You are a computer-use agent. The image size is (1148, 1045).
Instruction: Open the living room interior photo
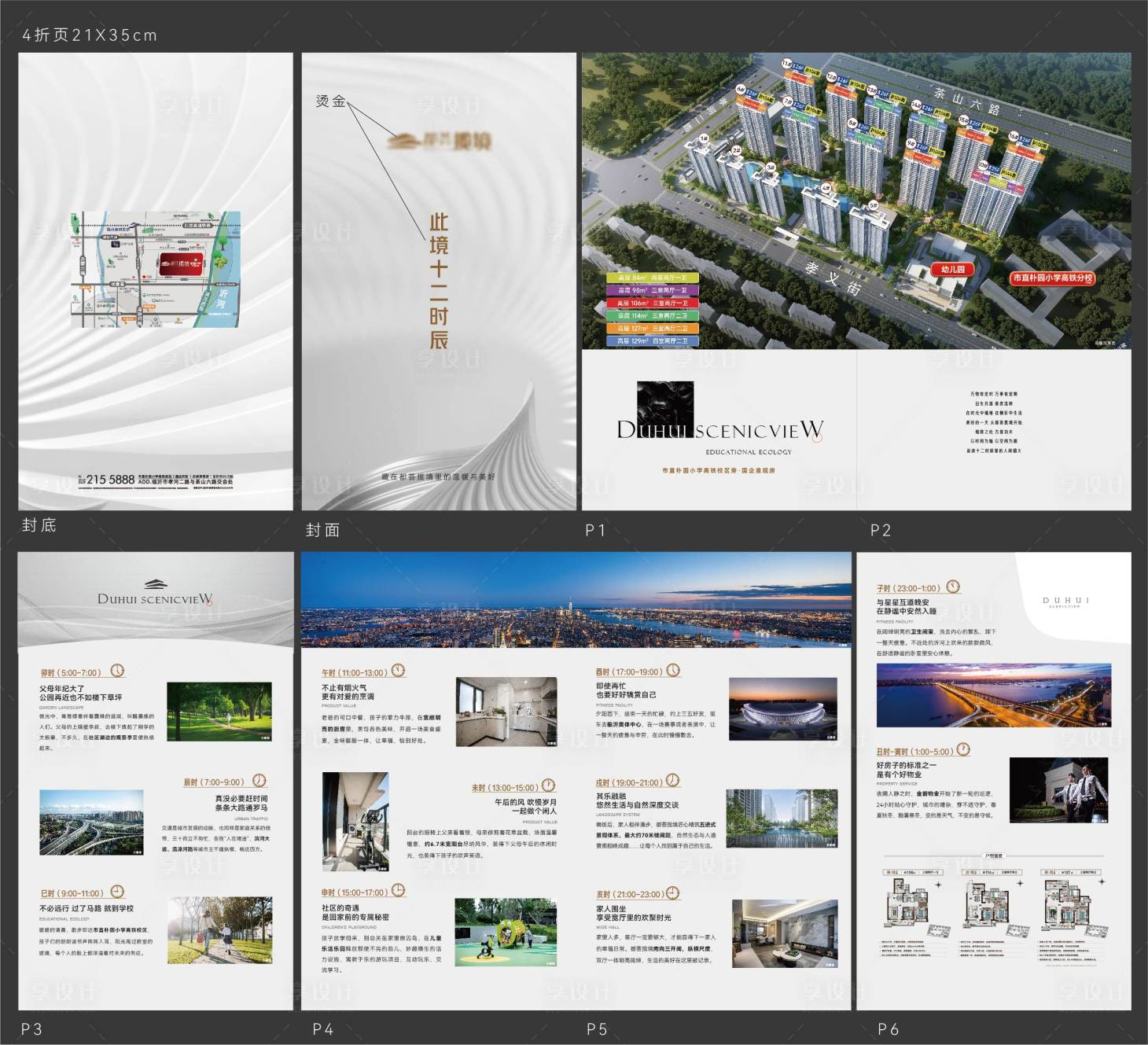click(785, 934)
